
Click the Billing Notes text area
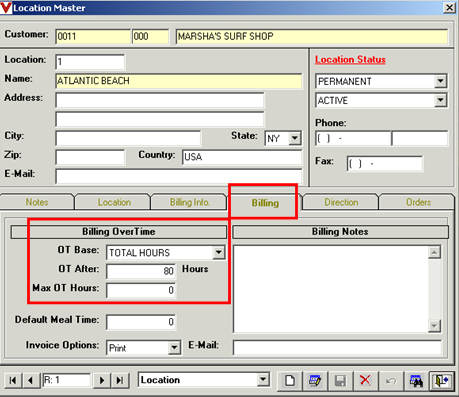(331, 289)
